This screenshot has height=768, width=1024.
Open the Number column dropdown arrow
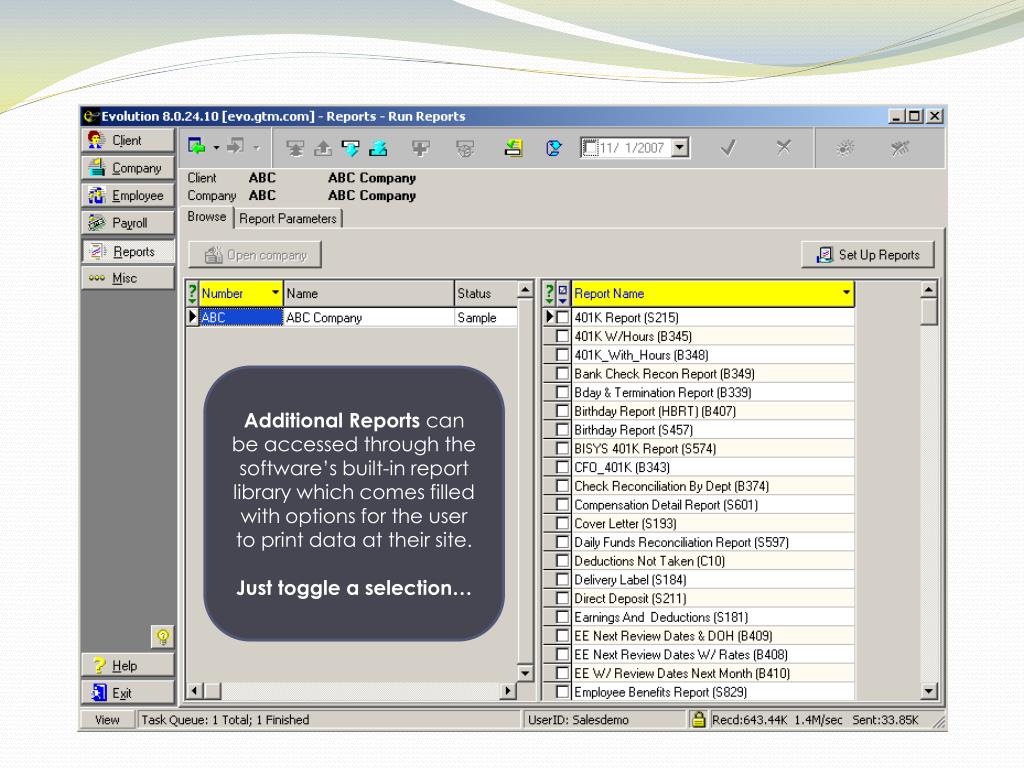[276, 293]
